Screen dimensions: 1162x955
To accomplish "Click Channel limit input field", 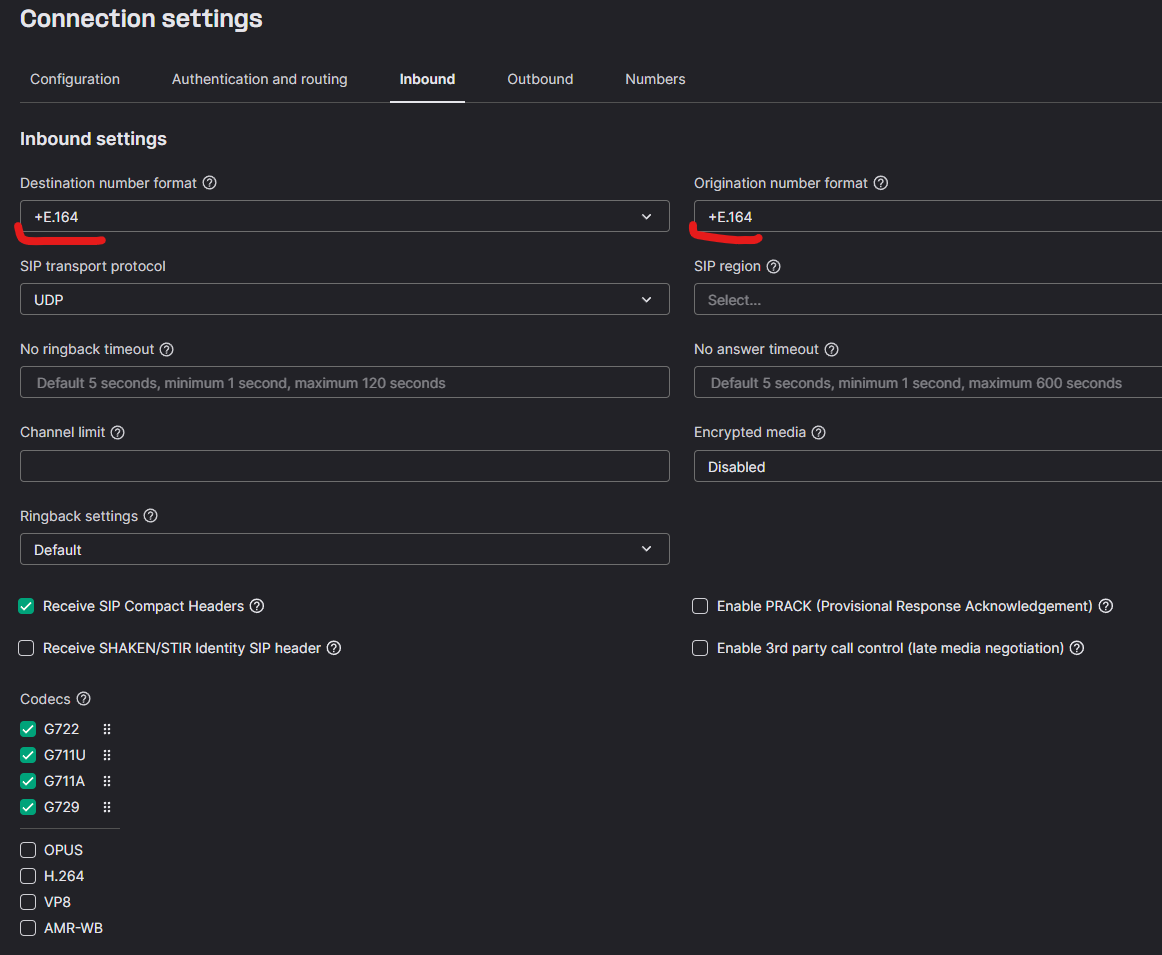I will coord(345,466).
